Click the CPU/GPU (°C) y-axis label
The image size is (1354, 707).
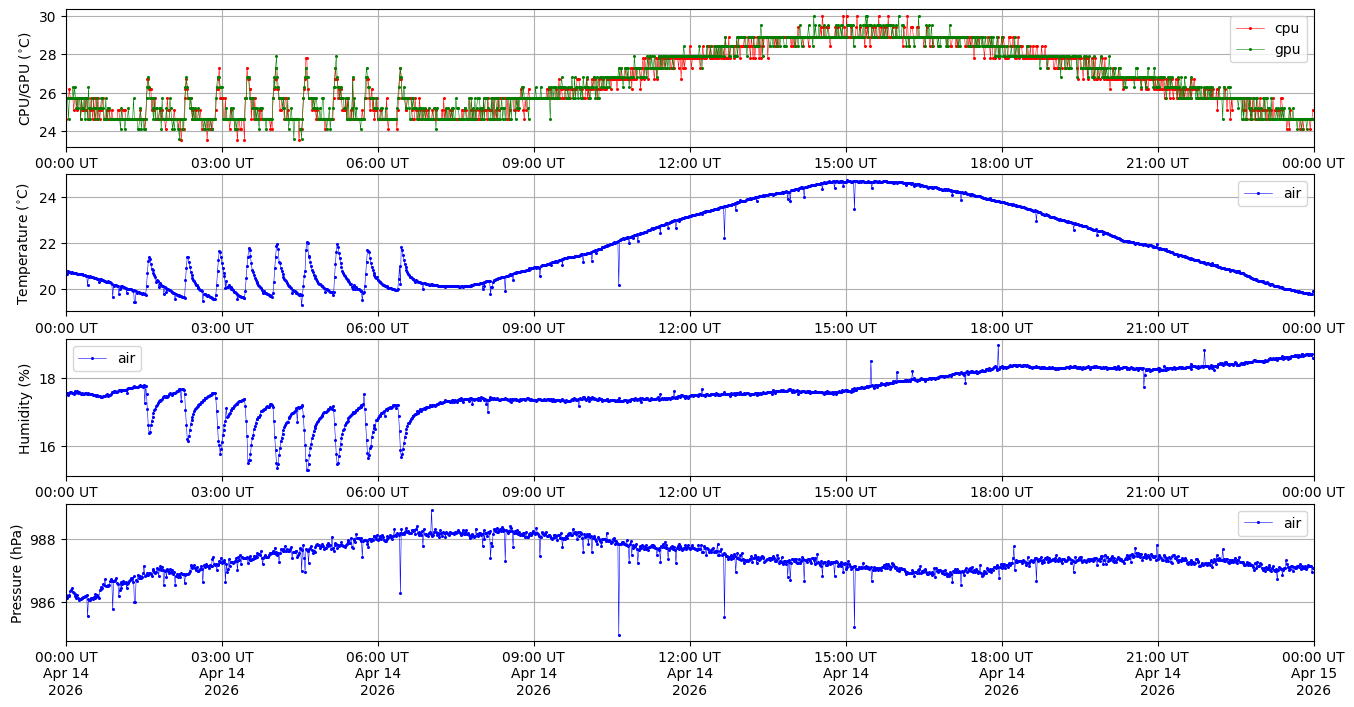coord(25,79)
